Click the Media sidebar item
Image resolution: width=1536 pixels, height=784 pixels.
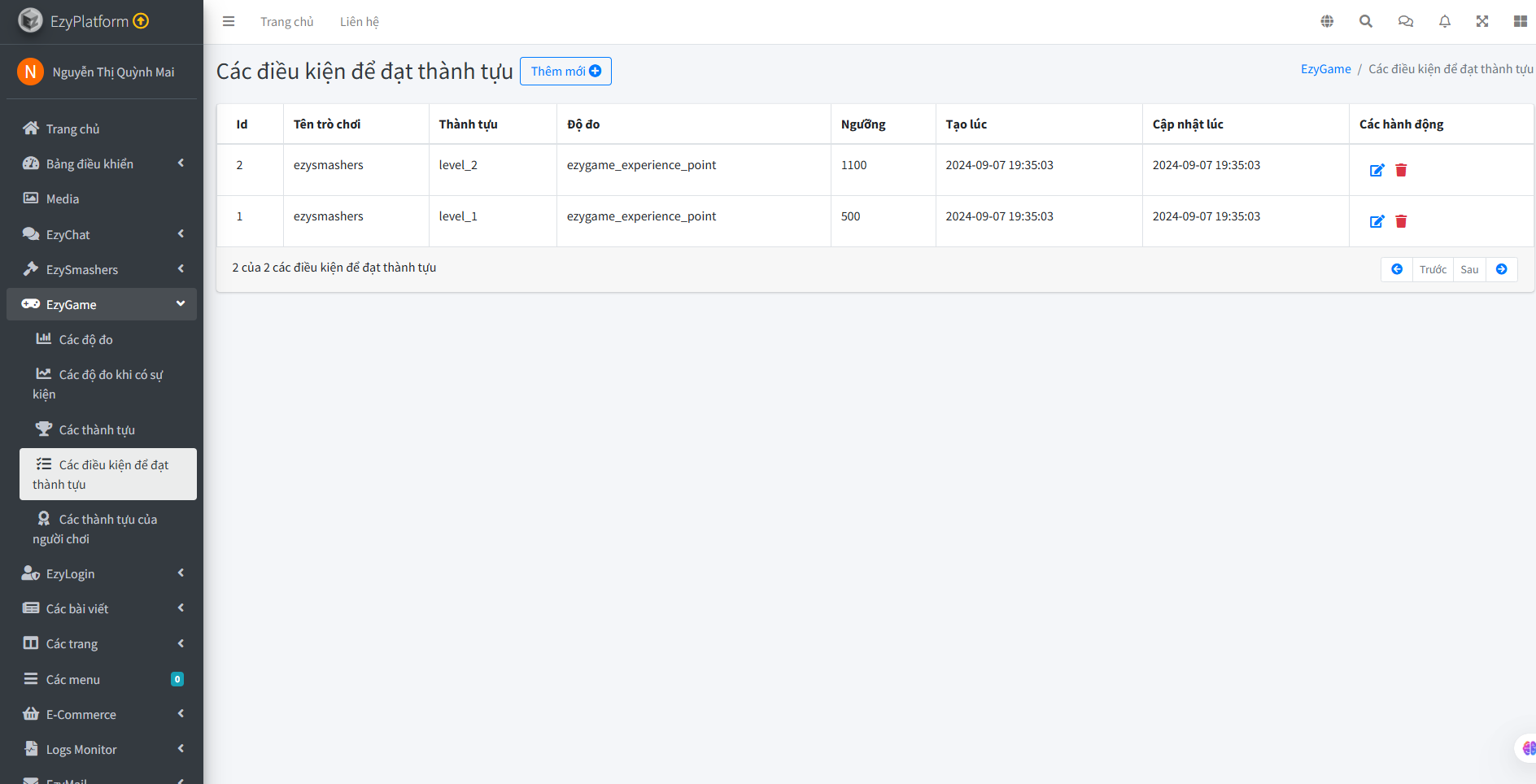(63, 198)
